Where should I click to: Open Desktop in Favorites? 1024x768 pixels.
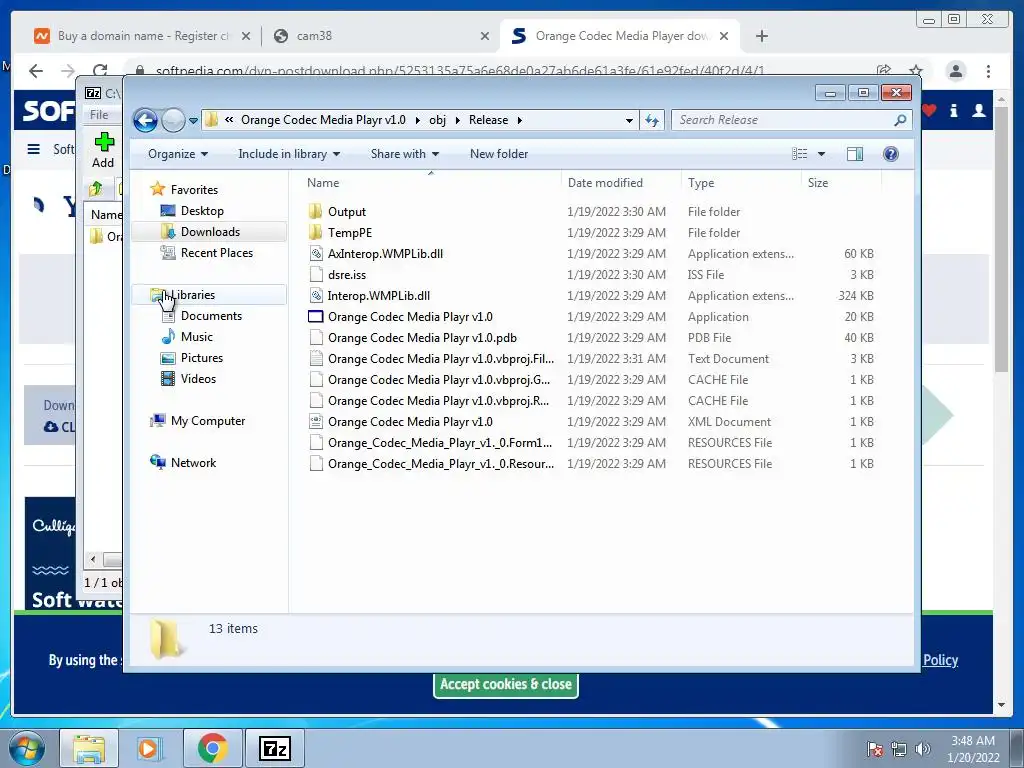202,211
